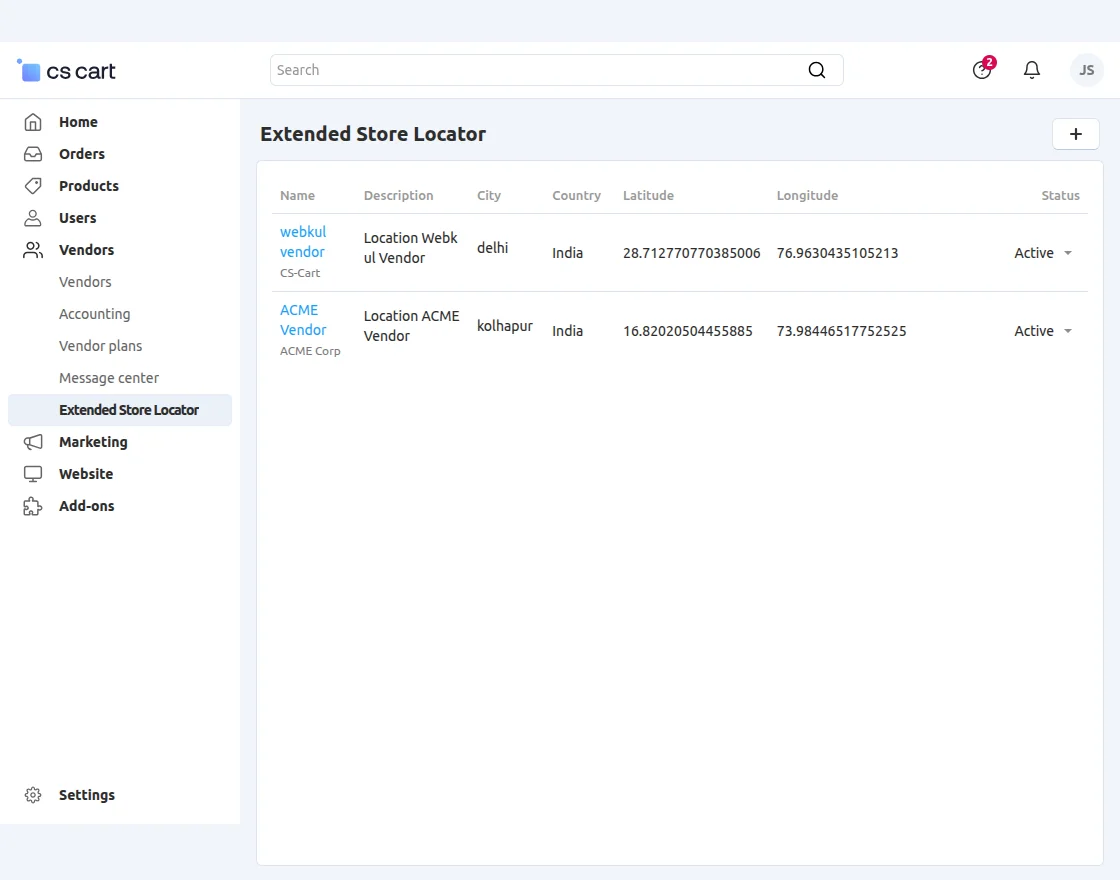Collapse the Vendors sidebar section
The width and height of the screenshot is (1120, 880).
pos(86,250)
